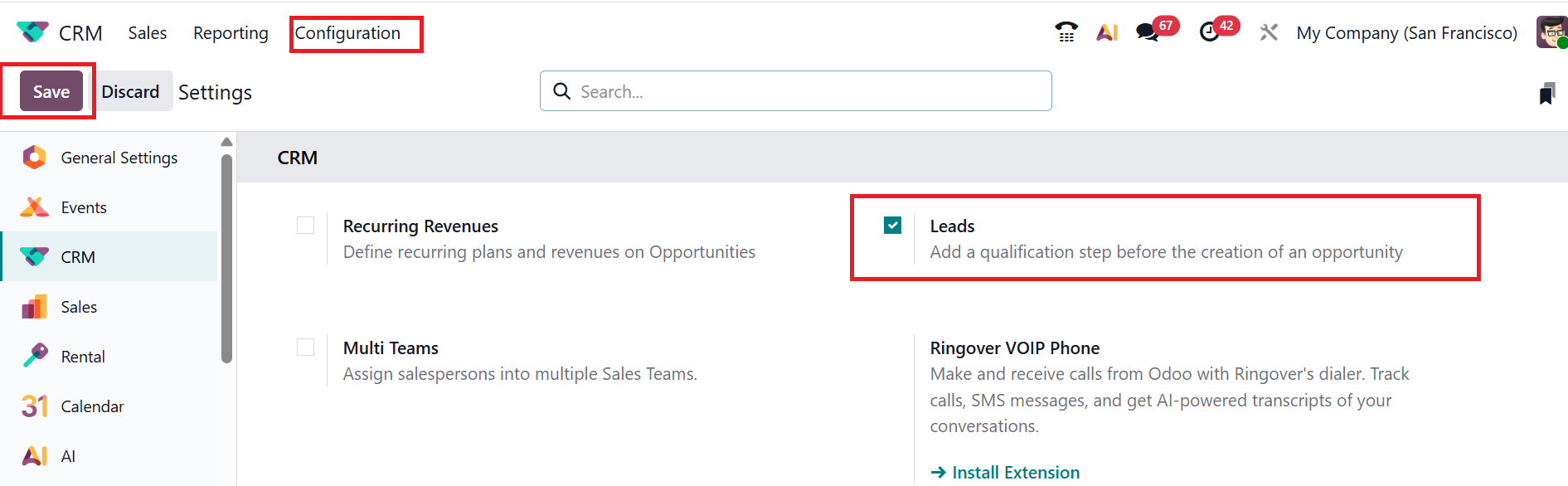The width and height of the screenshot is (1568, 486).
Task: Click the user avatar picture
Action: pos(1551,32)
